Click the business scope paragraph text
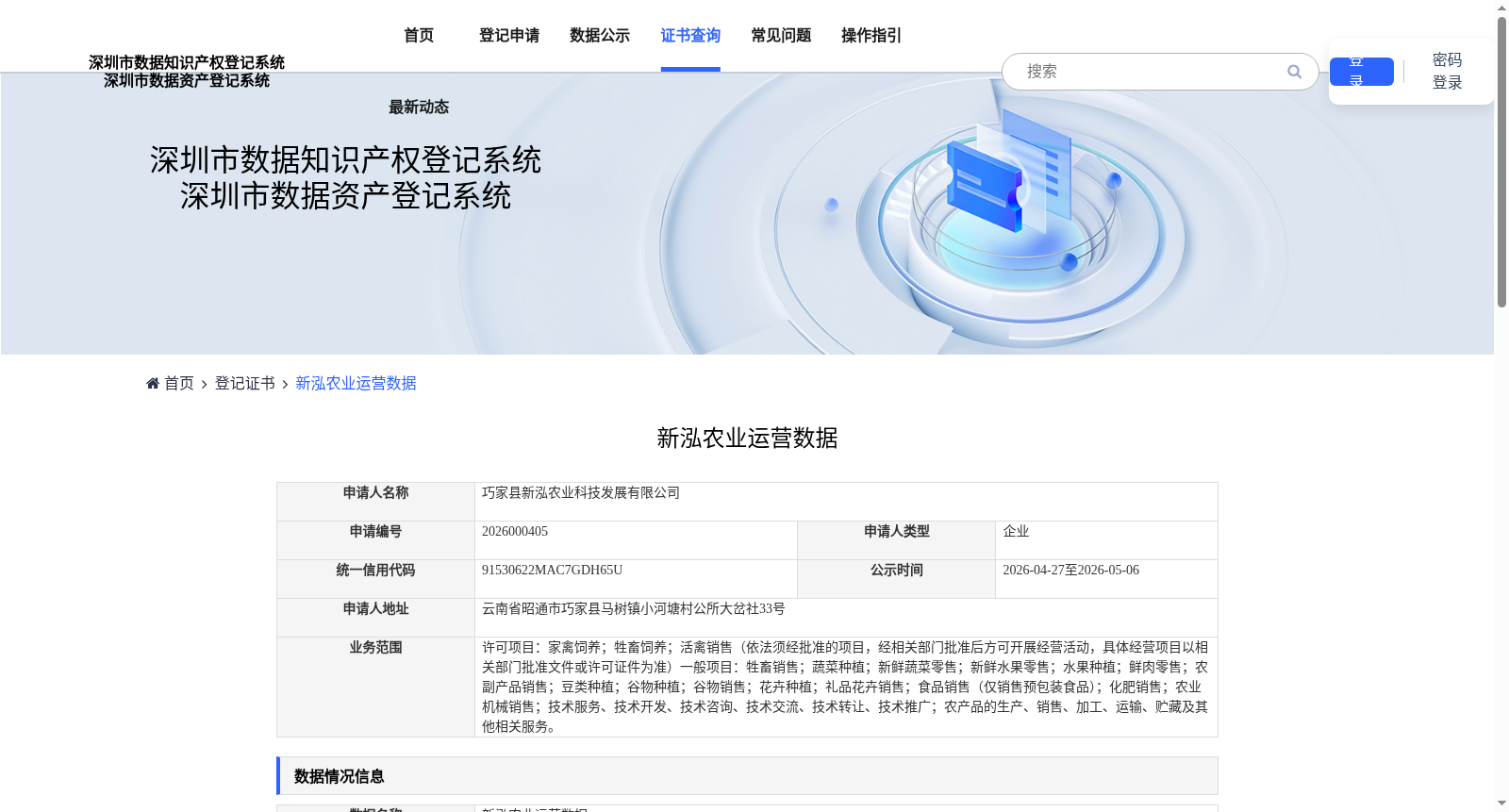Image resolution: width=1509 pixels, height=812 pixels. (845, 687)
